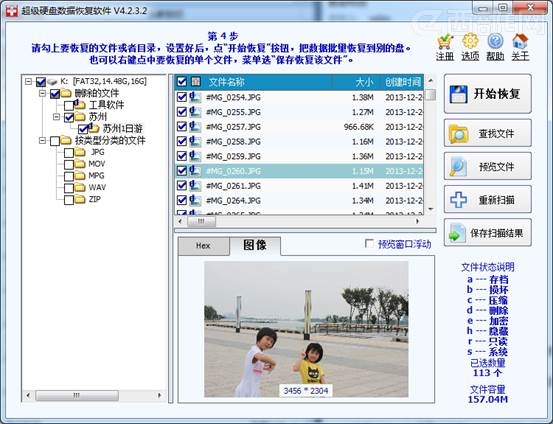The width and height of the screenshot is (553, 424).
Task: Uncheck the #MG_0254.JPG file checkbox
Action: click(x=182, y=97)
